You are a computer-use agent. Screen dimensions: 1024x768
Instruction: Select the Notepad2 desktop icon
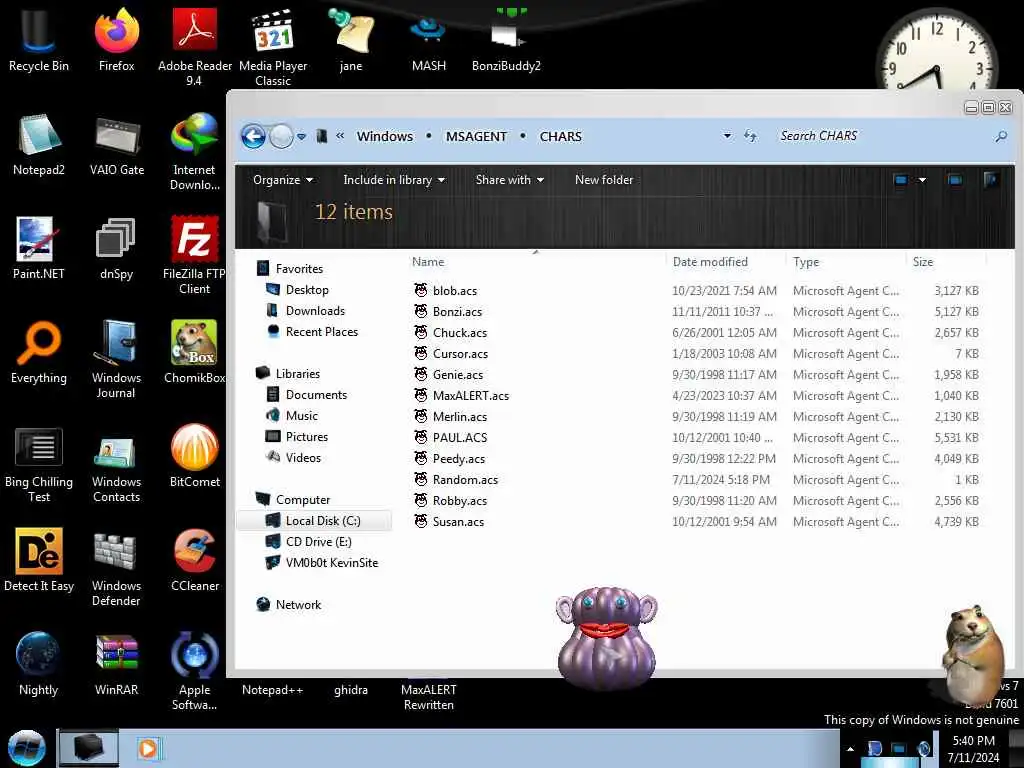point(38,145)
